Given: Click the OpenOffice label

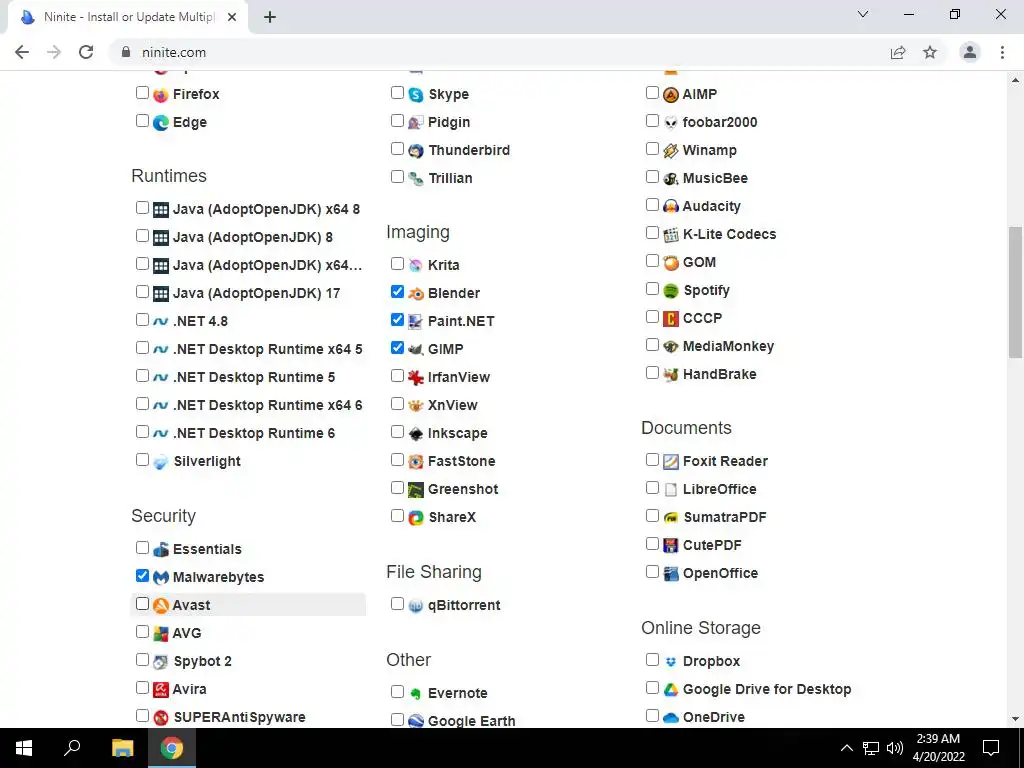Looking at the screenshot, I should point(720,573).
